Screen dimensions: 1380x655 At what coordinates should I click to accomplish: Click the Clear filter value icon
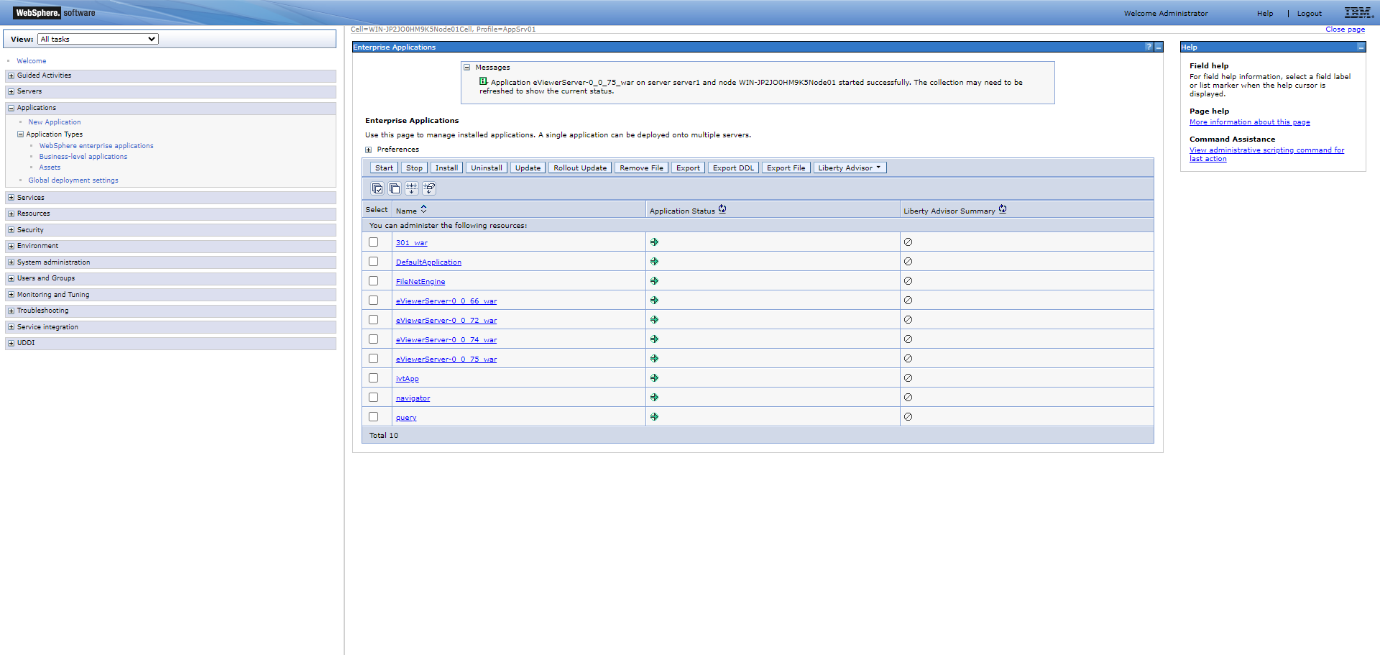(x=430, y=188)
